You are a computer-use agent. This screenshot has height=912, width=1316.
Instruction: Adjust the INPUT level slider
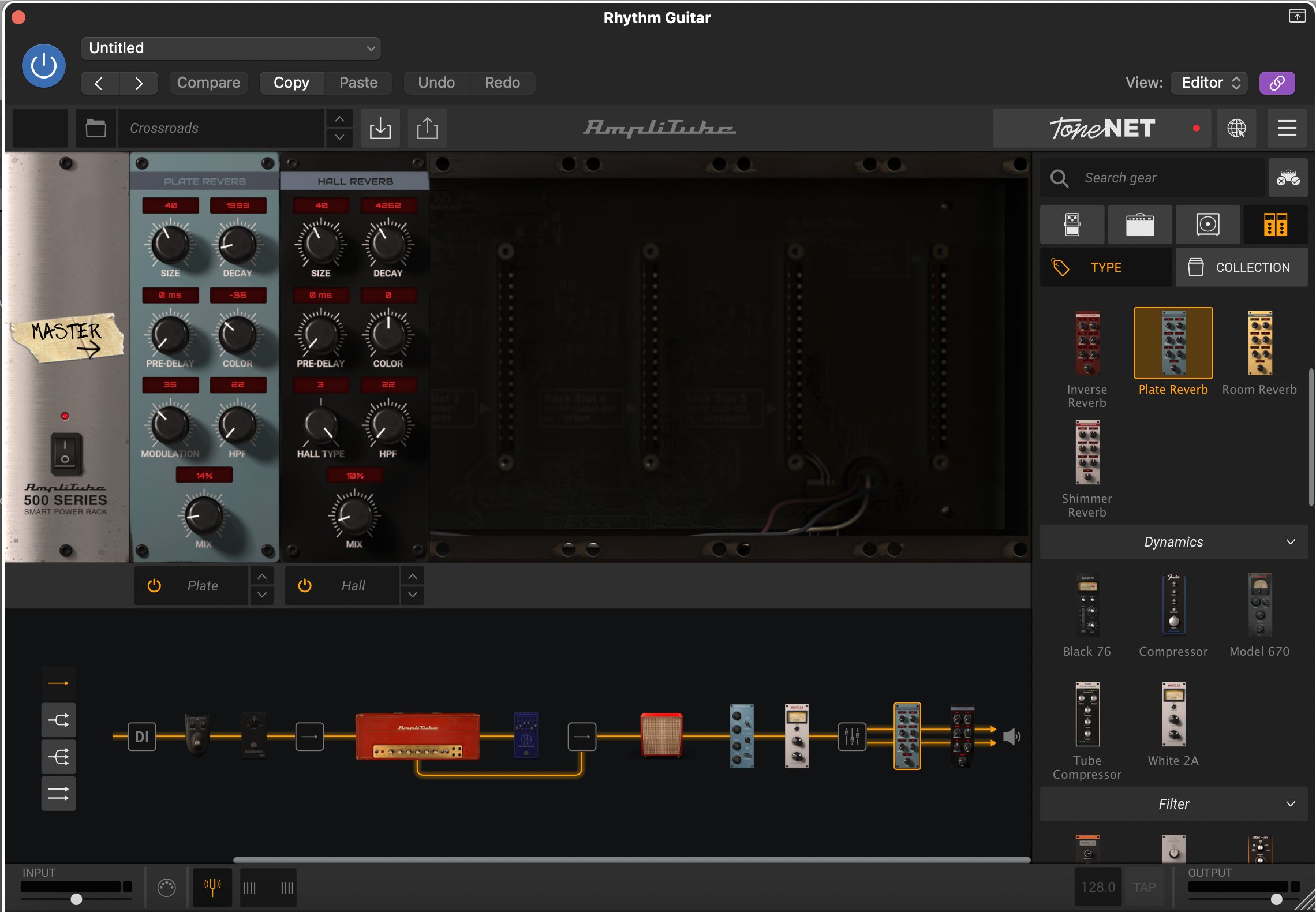coord(76,899)
